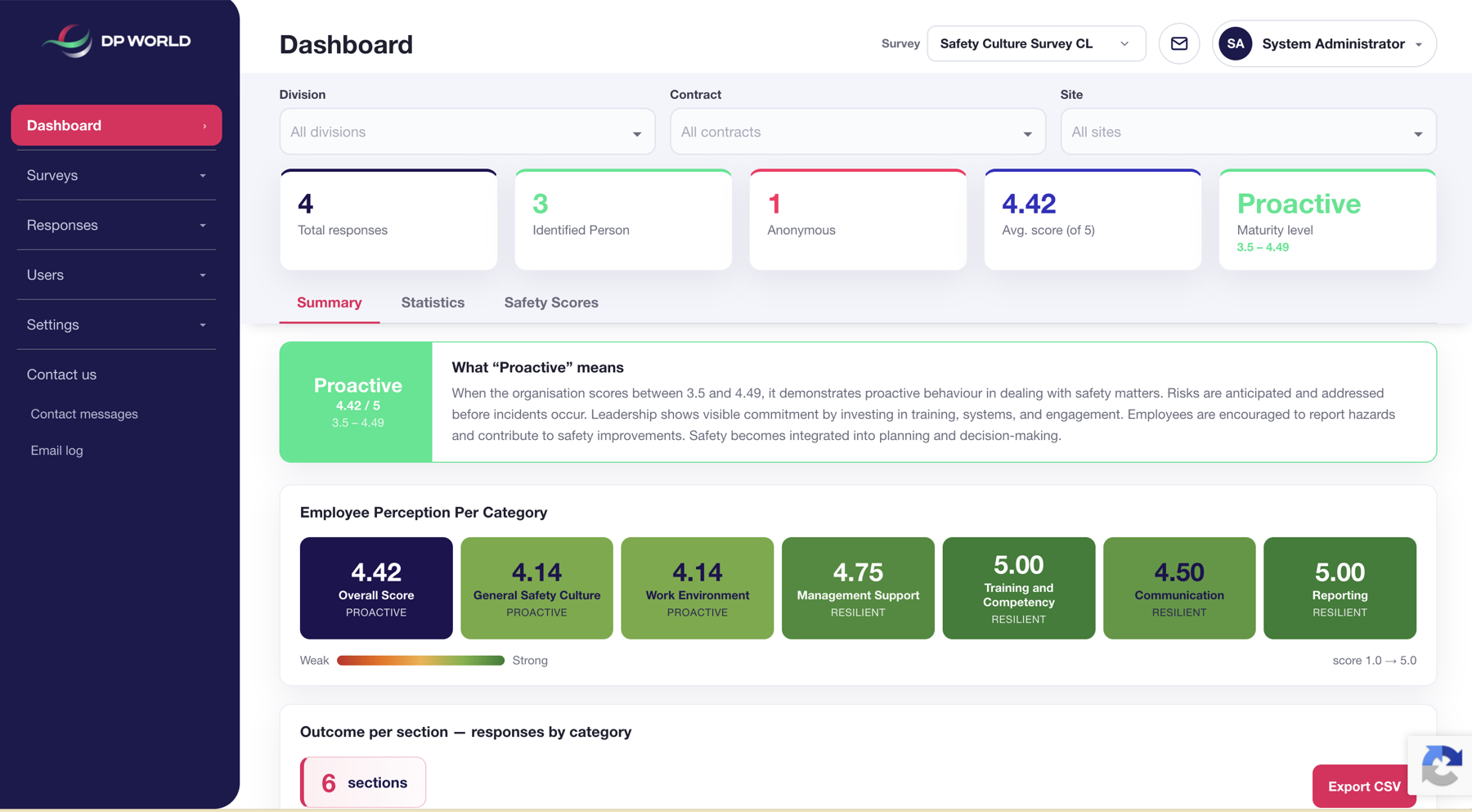
Task: Click the Training and Competency tile
Action: 1019,588
